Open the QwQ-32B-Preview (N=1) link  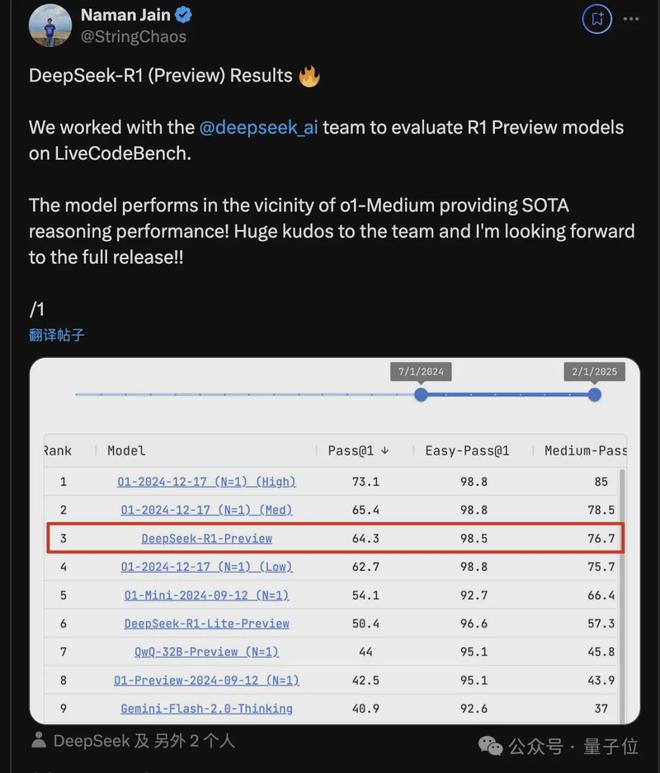(x=207, y=651)
